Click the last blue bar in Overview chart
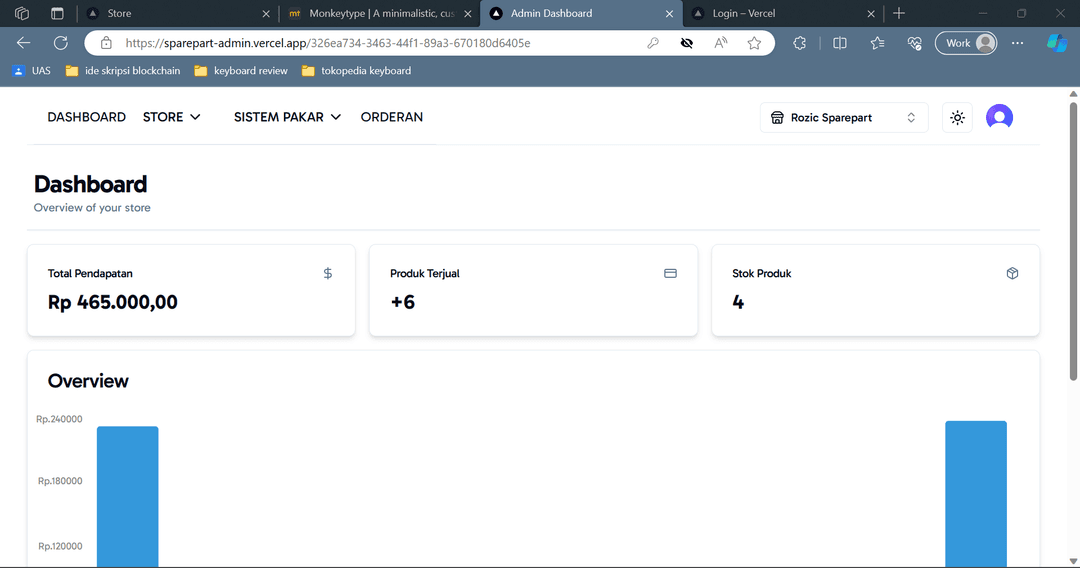 976,494
